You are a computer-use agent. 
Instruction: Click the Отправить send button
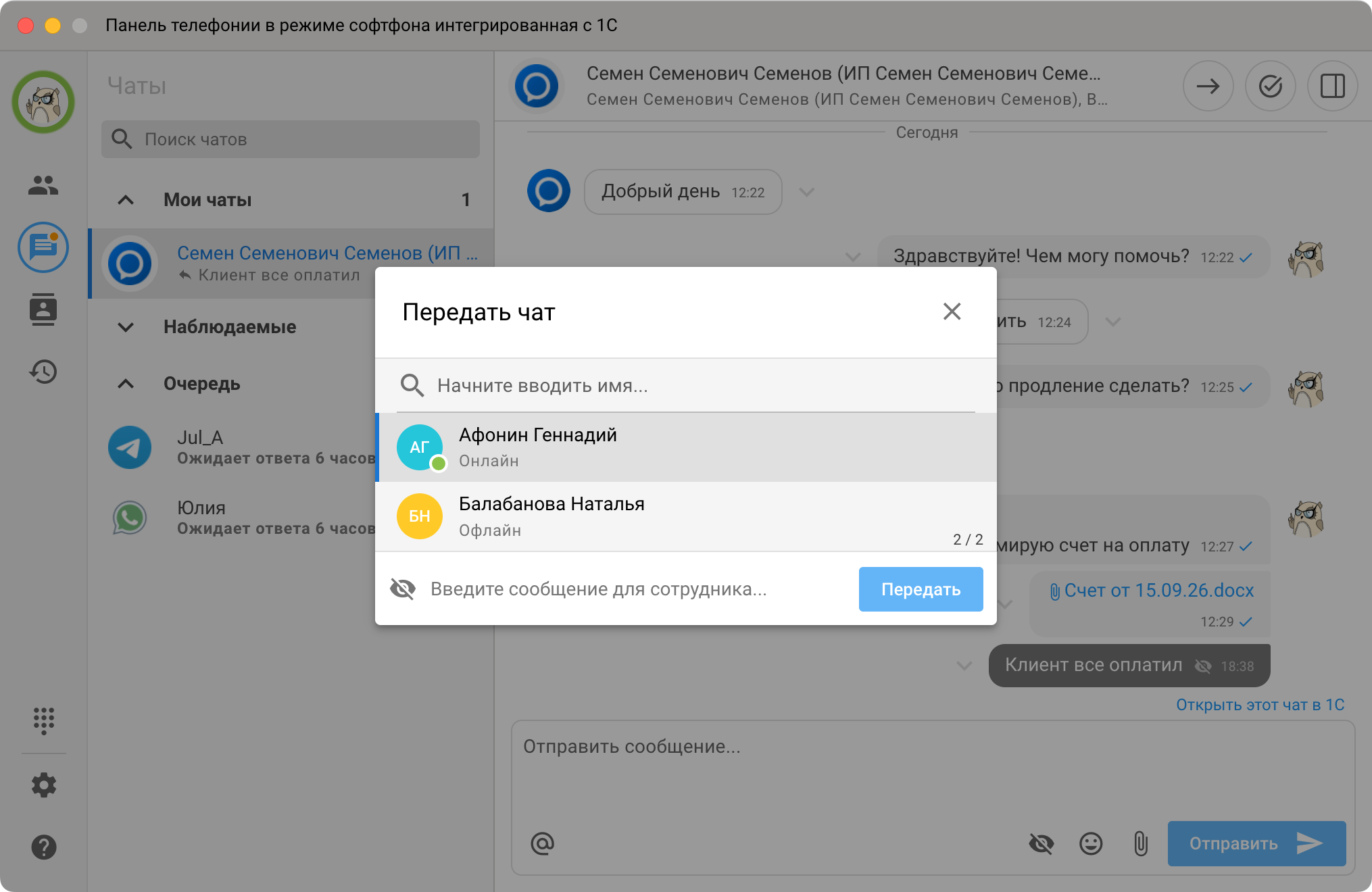click(1256, 843)
